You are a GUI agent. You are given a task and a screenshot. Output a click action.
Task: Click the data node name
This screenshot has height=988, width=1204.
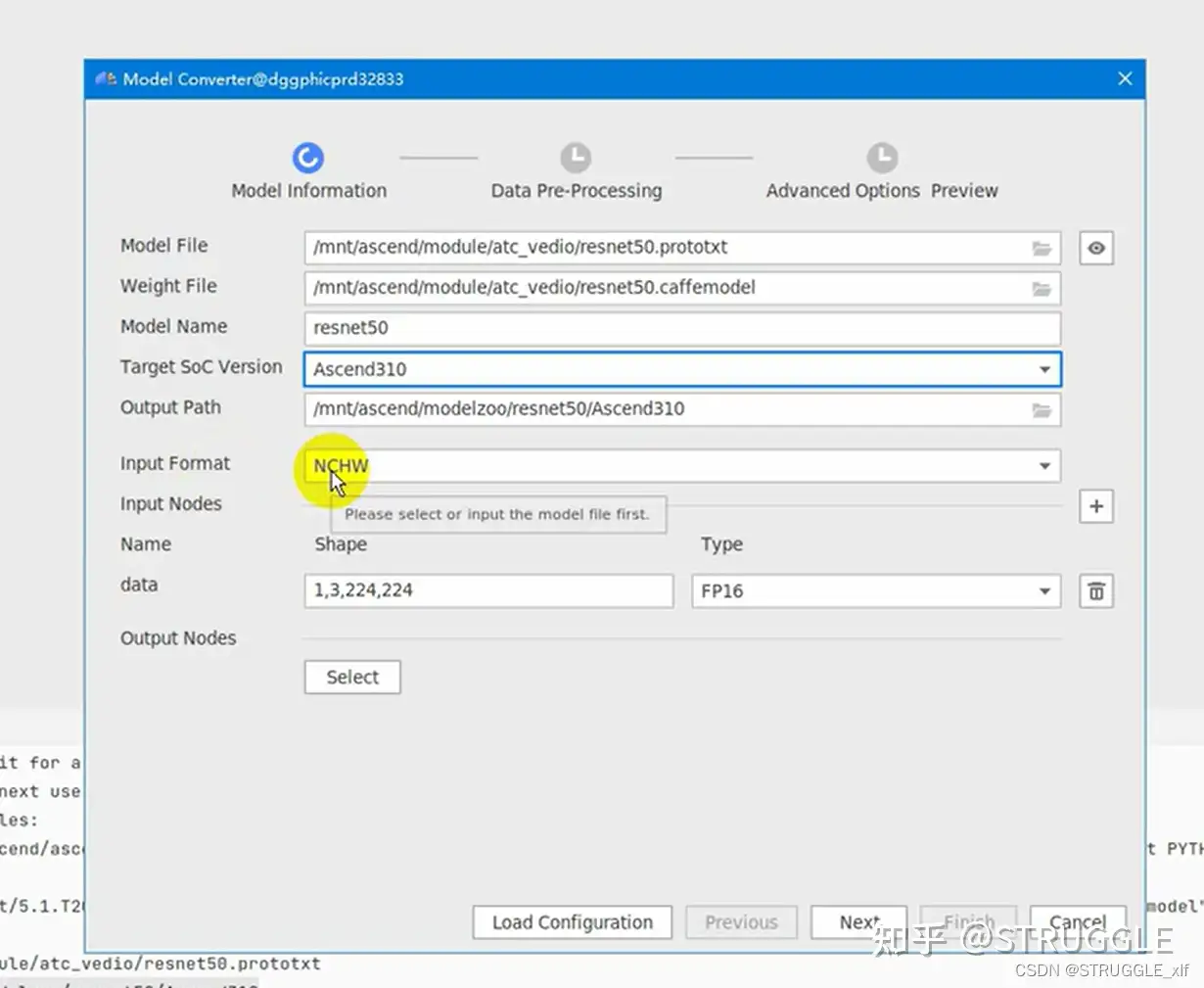point(139,585)
